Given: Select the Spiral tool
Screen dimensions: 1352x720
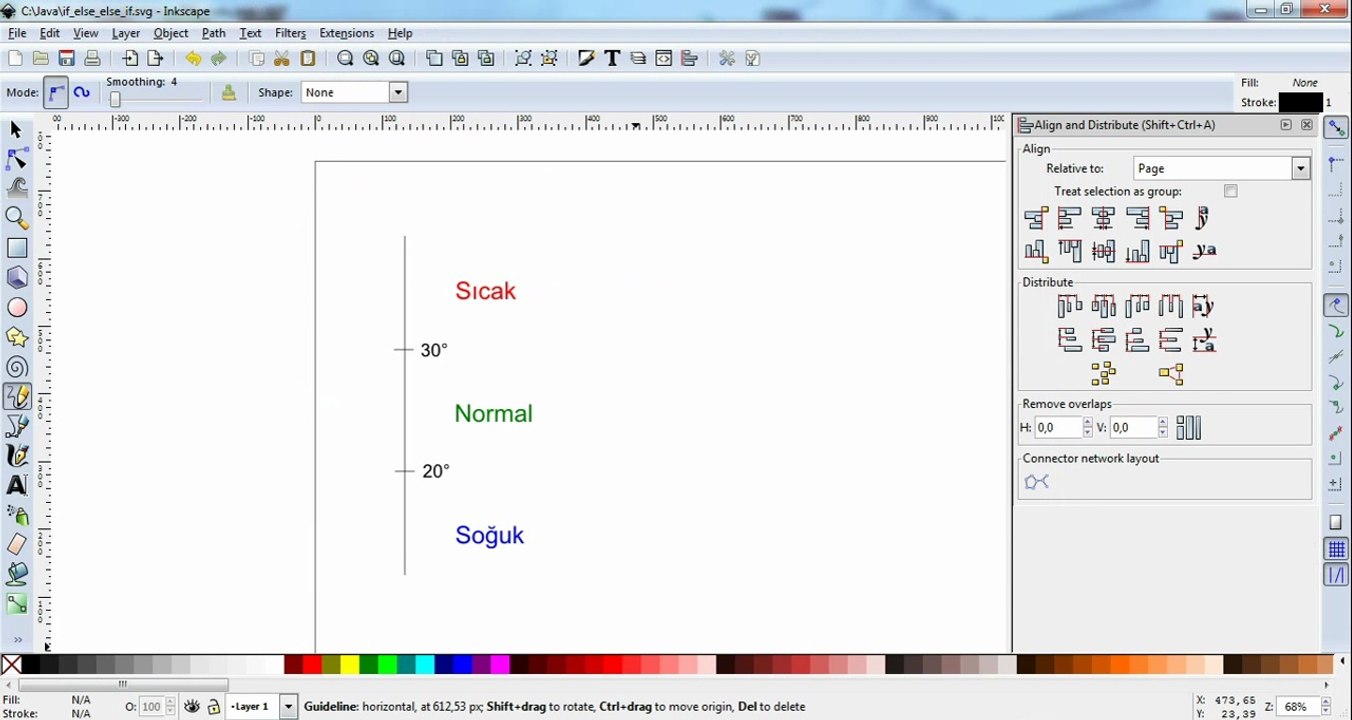Looking at the screenshot, I should 16,368.
